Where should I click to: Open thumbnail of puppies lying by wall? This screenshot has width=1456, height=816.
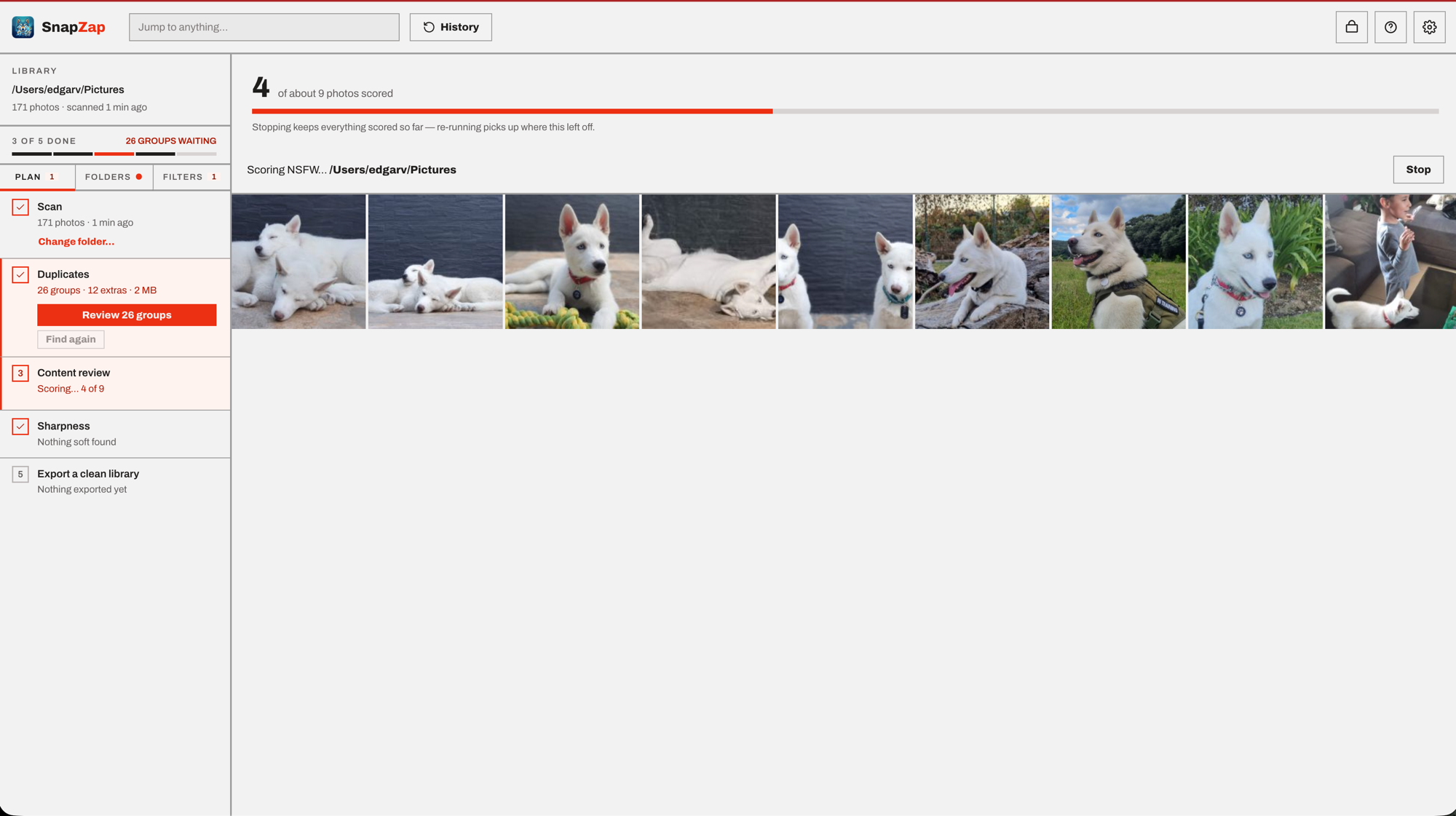coord(435,261)
